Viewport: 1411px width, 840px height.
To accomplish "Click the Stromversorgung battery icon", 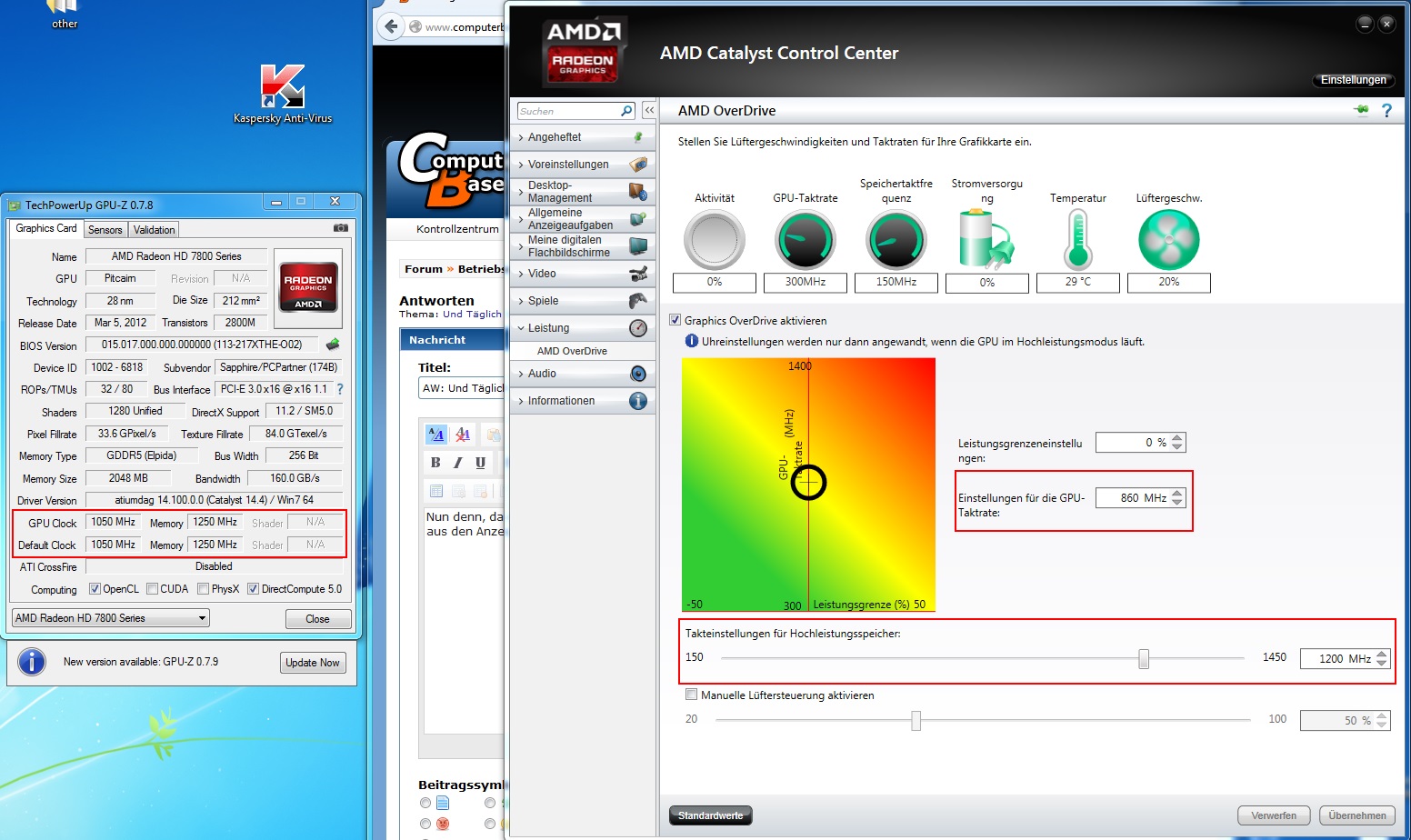I will tap(986, 240).
